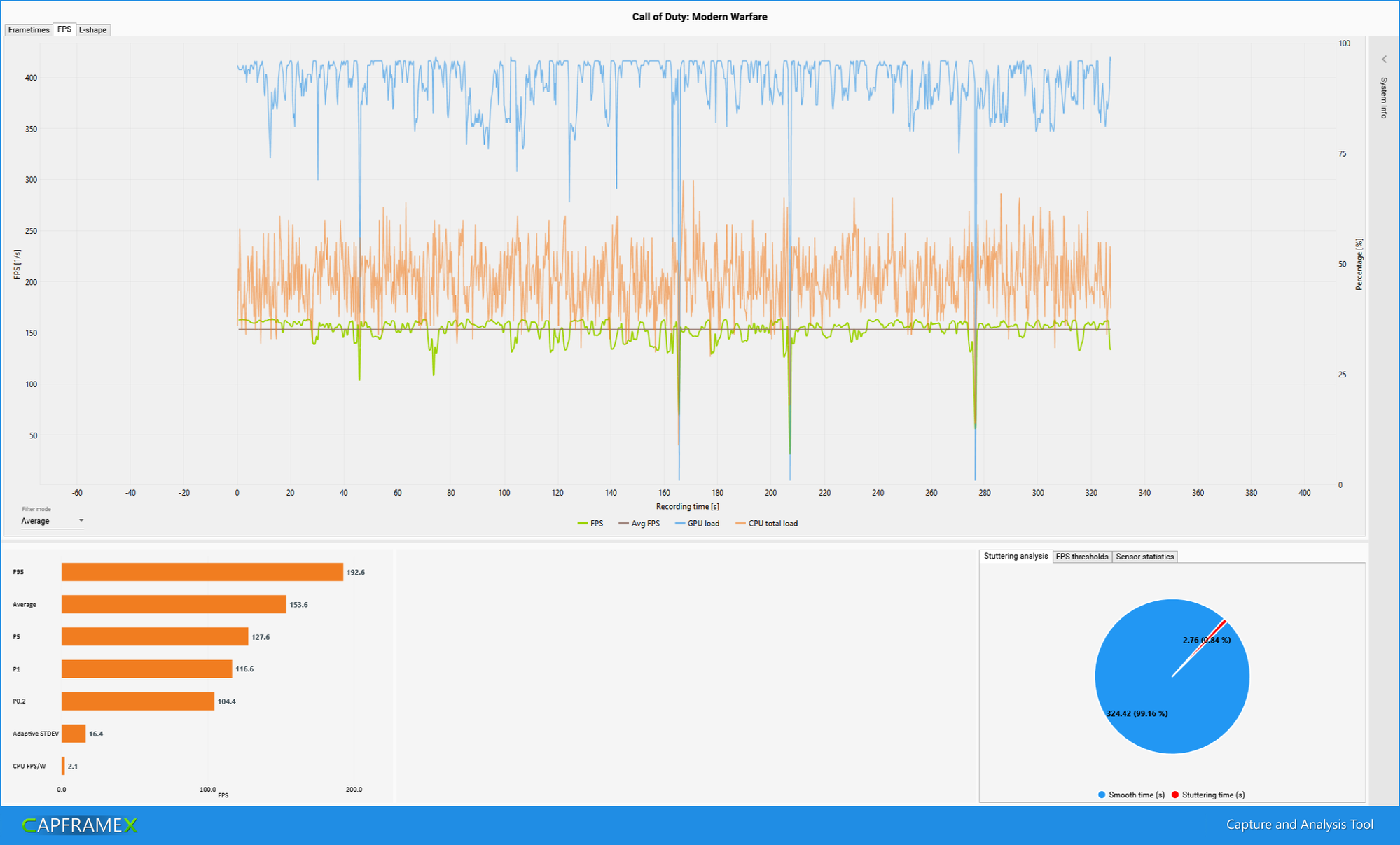Click the Call of Duty: Modern Warfare title
1400x845 pixels.
pos(700,17)
